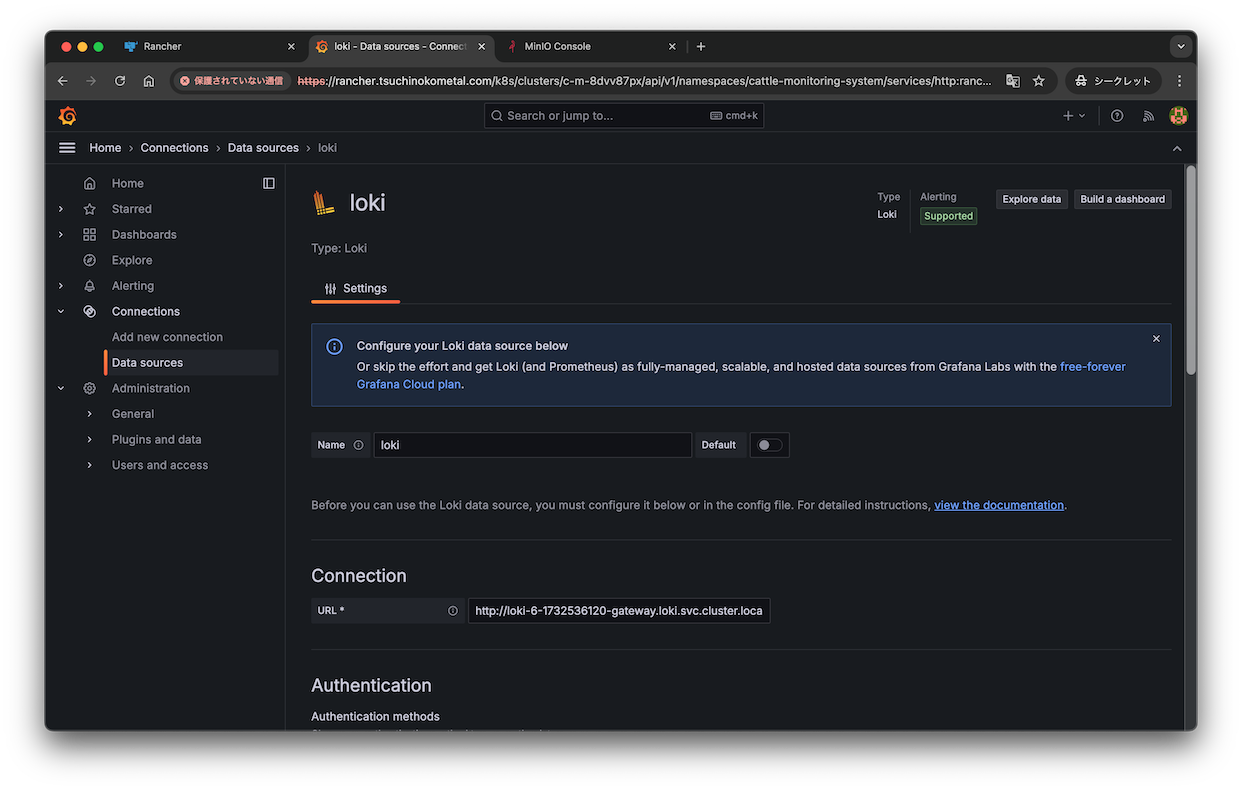The width and height of the screenshot is (1242, 790).
Task: Open the help question mark menu
Action: pos(1117,116)
